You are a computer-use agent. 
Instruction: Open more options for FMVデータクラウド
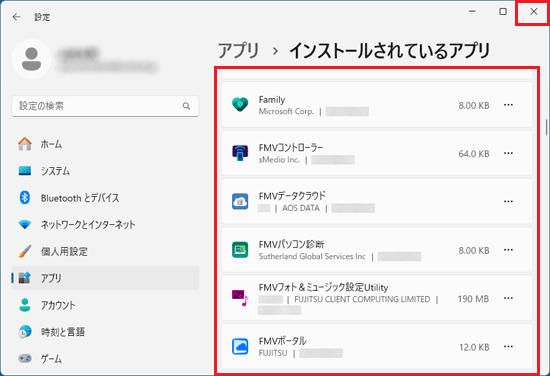[508, 201]
